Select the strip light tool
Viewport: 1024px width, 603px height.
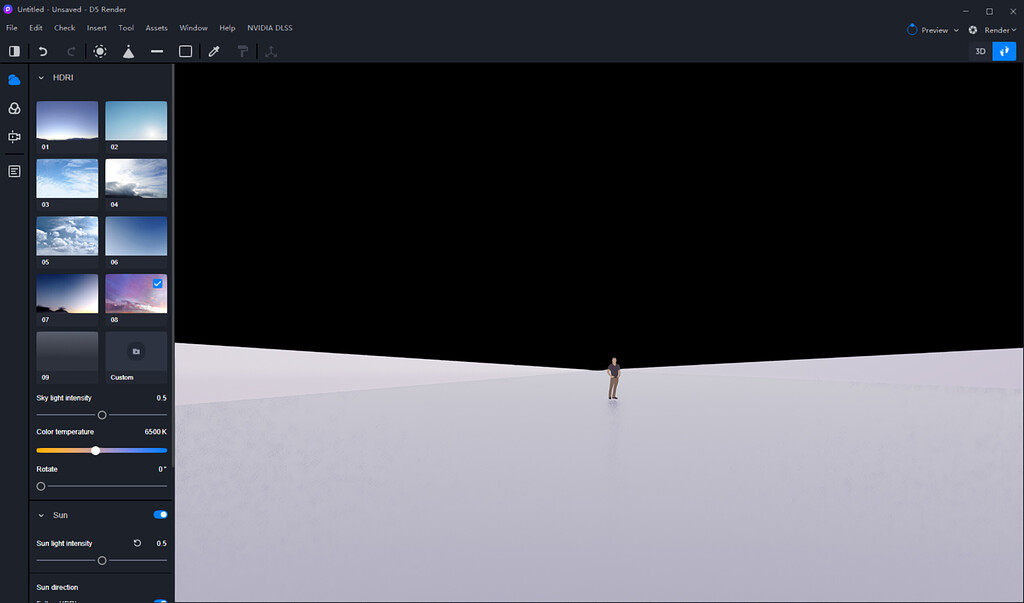pyautogui.click(x=156, y=51)
